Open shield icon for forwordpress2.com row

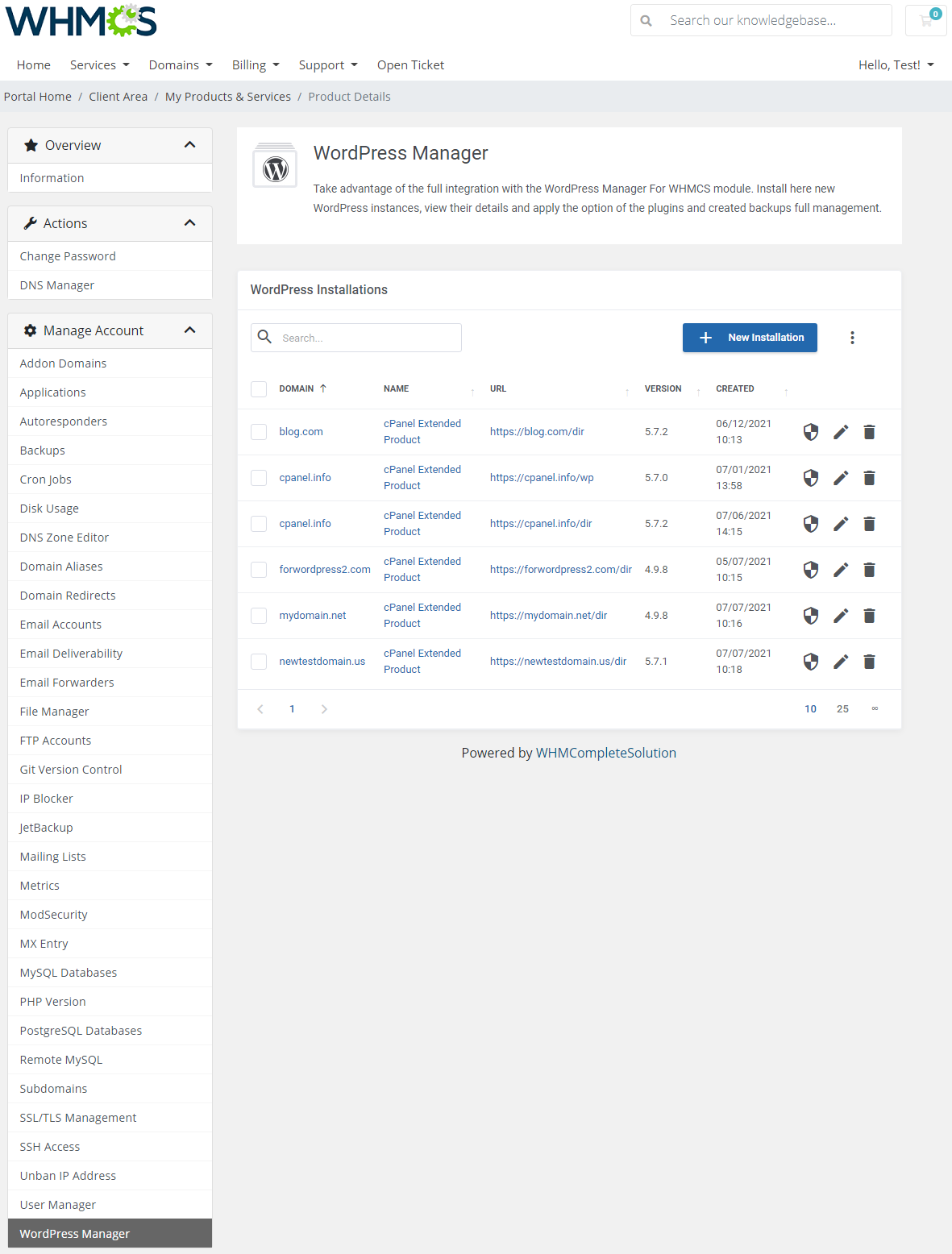[x=811, y=570]
